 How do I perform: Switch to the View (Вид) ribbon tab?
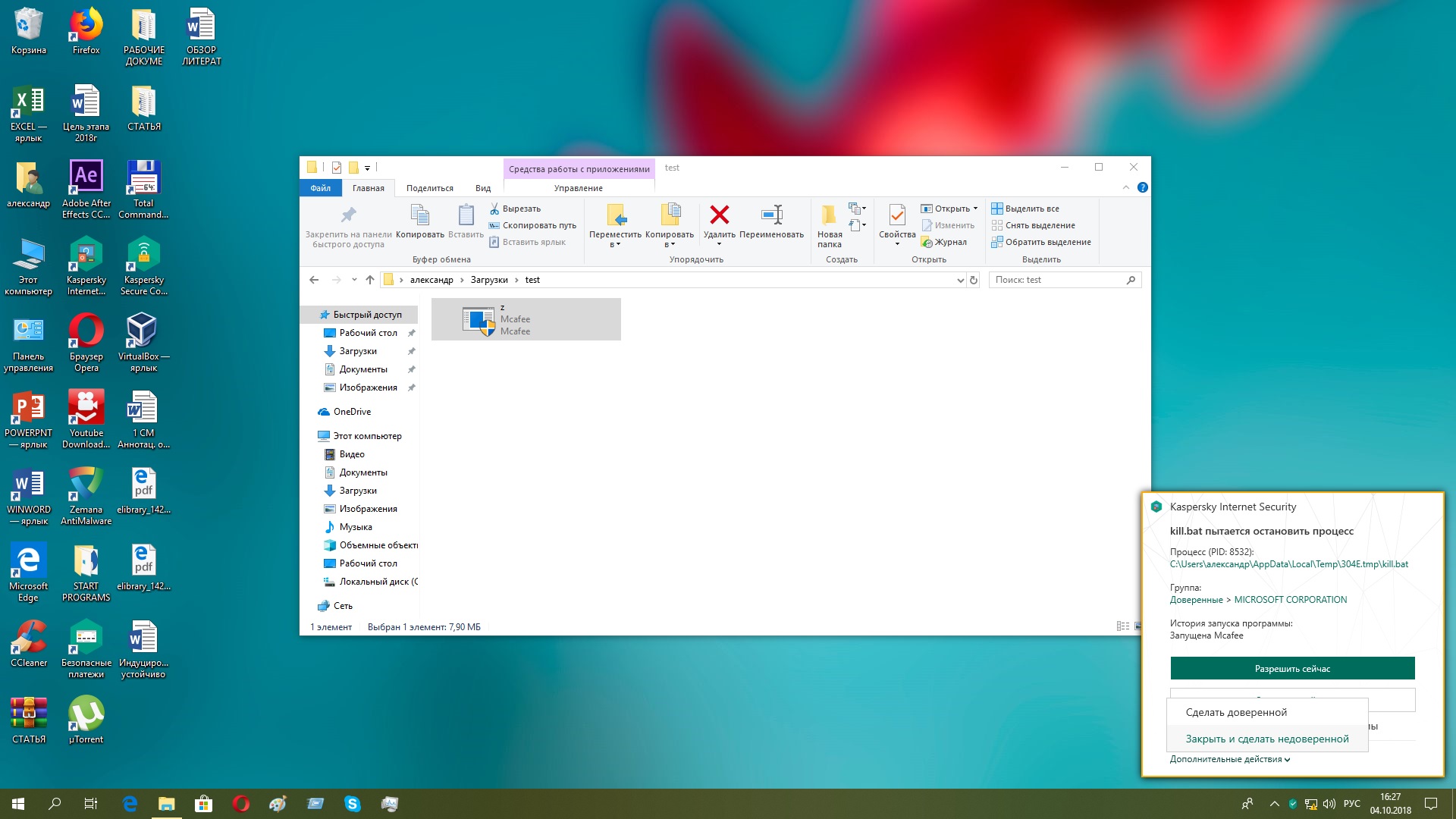482,188
